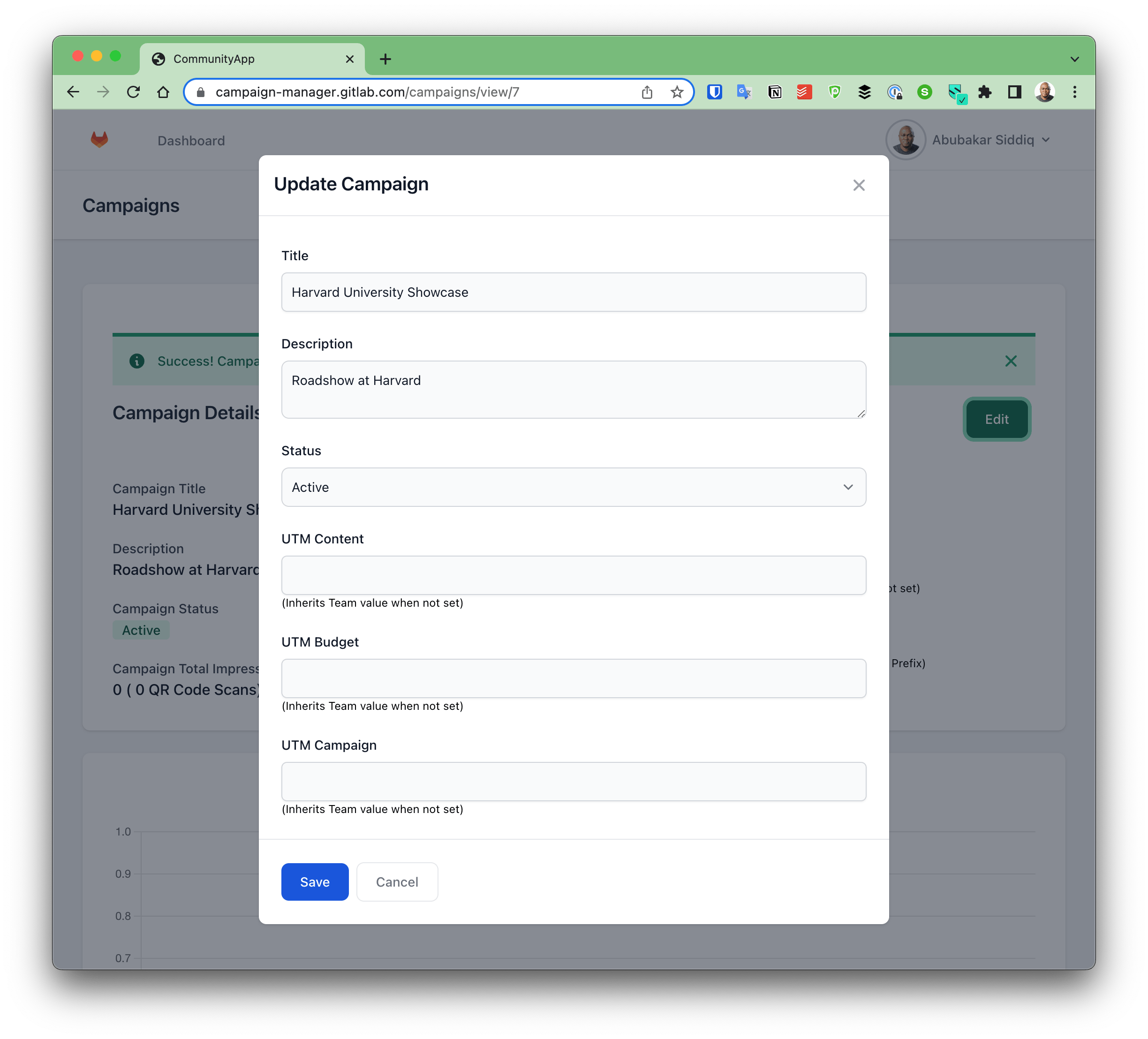The width and height of the screenshot is (1148, 1039).
Task: Click the browser forward arrow
Action: click(103, 91)
